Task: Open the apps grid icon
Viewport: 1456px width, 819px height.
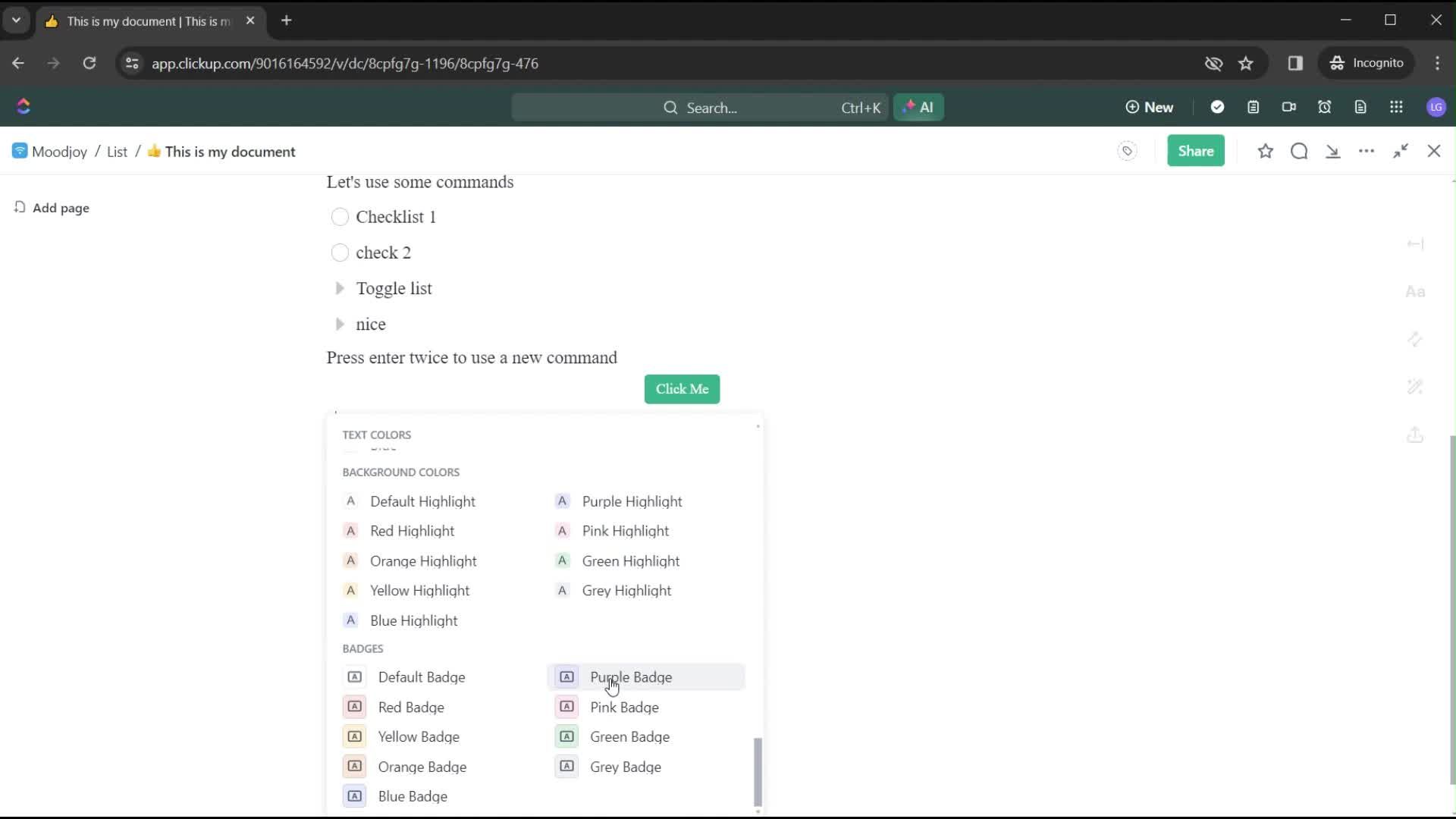Action: [x=1396, y=107]
